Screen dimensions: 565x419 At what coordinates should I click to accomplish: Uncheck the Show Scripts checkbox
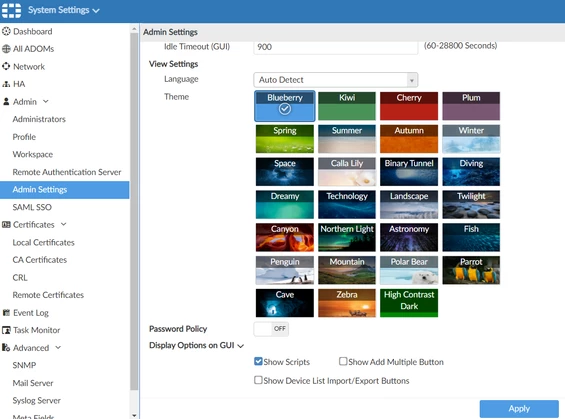click(258, 361)
